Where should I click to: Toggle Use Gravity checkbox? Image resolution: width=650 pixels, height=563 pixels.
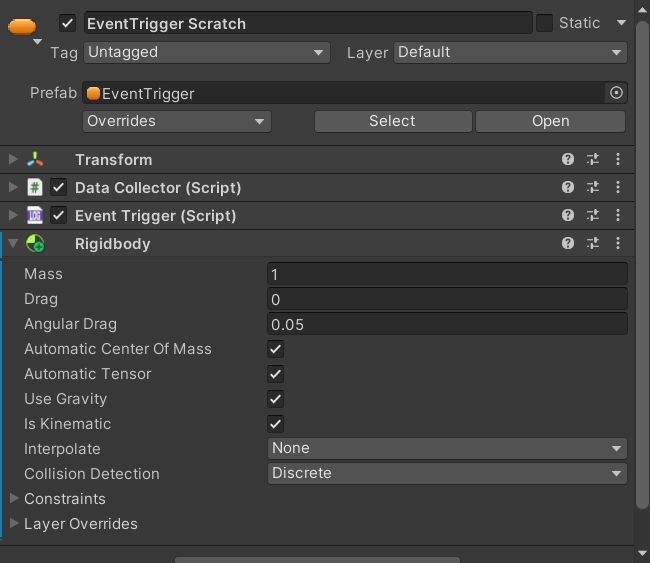276,399
